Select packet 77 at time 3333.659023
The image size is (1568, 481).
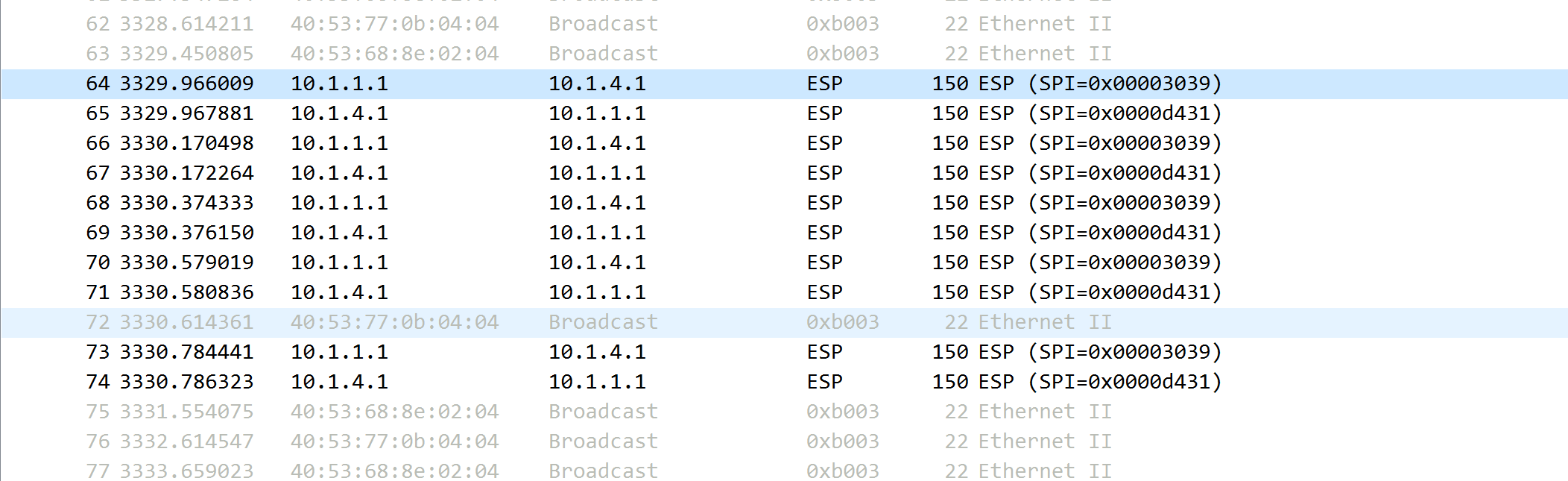pos(186,471)
